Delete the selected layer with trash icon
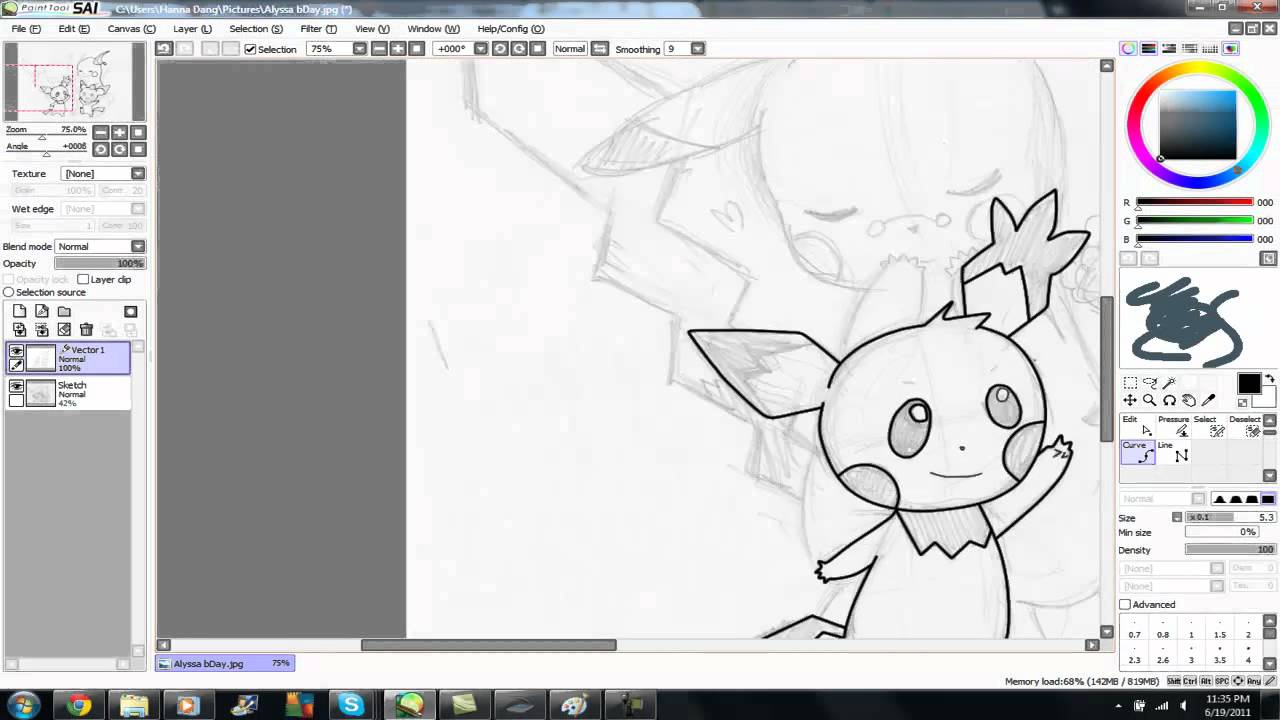 86,330
